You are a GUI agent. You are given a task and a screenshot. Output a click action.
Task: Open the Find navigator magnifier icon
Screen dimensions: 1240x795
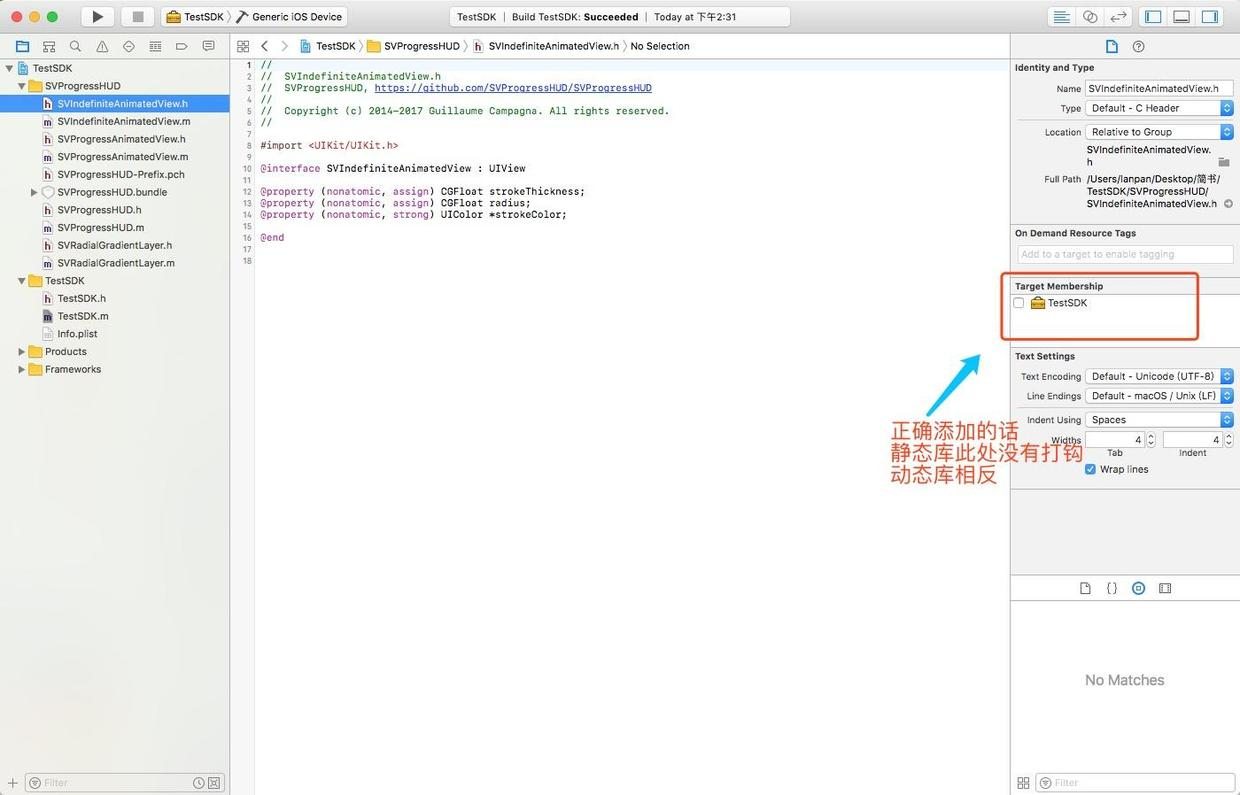tap(75, 46)
